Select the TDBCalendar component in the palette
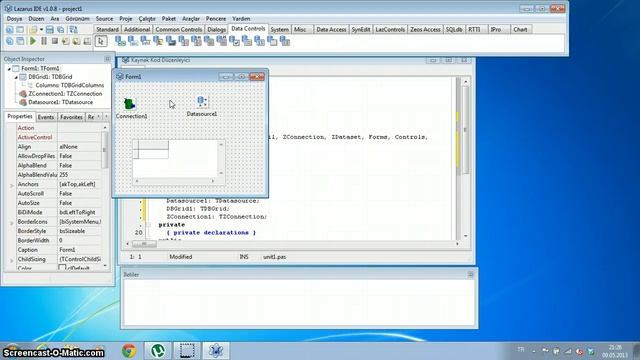This screenshot has height=360, width=640. tap(259, 41)
